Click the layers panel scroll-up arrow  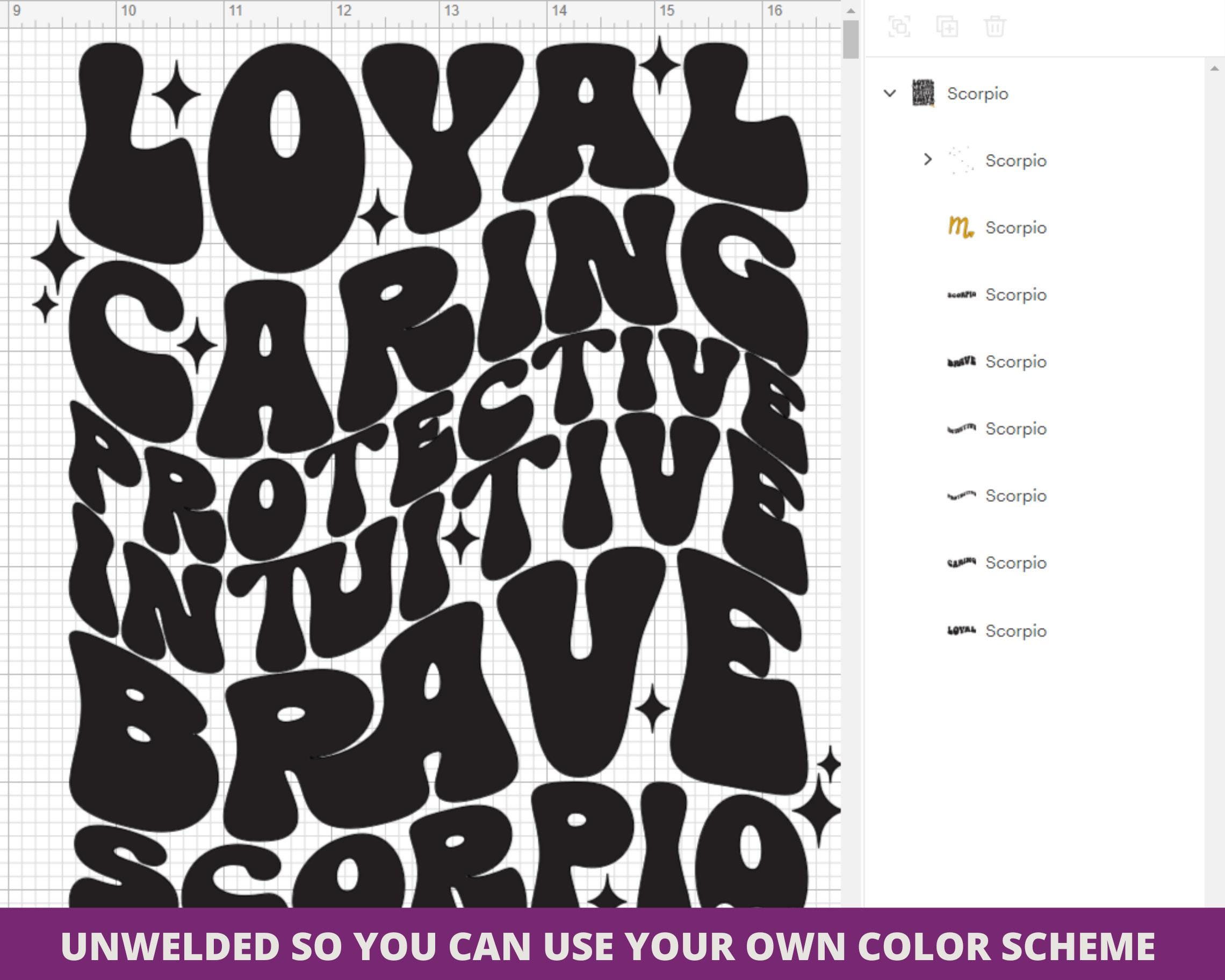point(1215,69)
